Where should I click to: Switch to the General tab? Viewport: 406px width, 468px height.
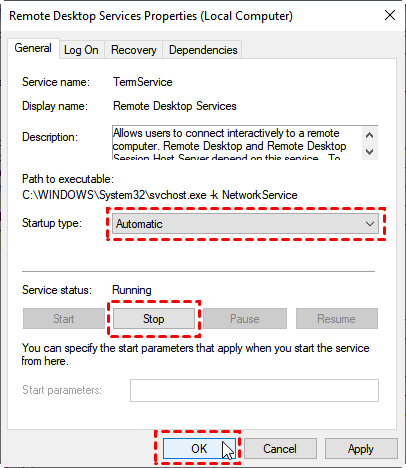point(33,49)
